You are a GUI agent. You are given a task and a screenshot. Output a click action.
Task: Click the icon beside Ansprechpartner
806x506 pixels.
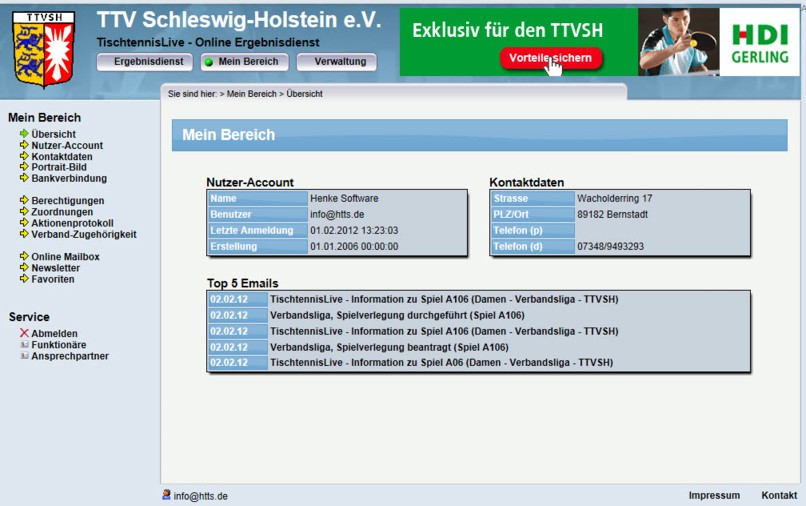pos(24,356)
